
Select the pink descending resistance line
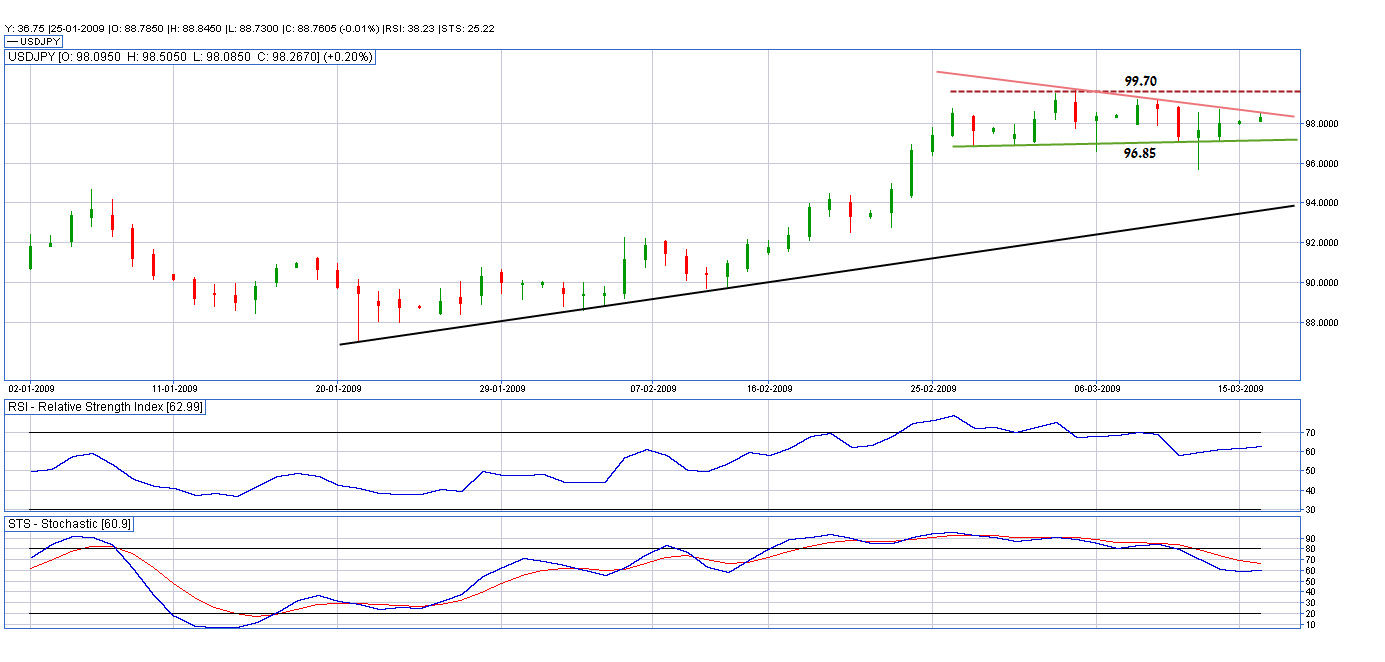[x=1115, y=94]
